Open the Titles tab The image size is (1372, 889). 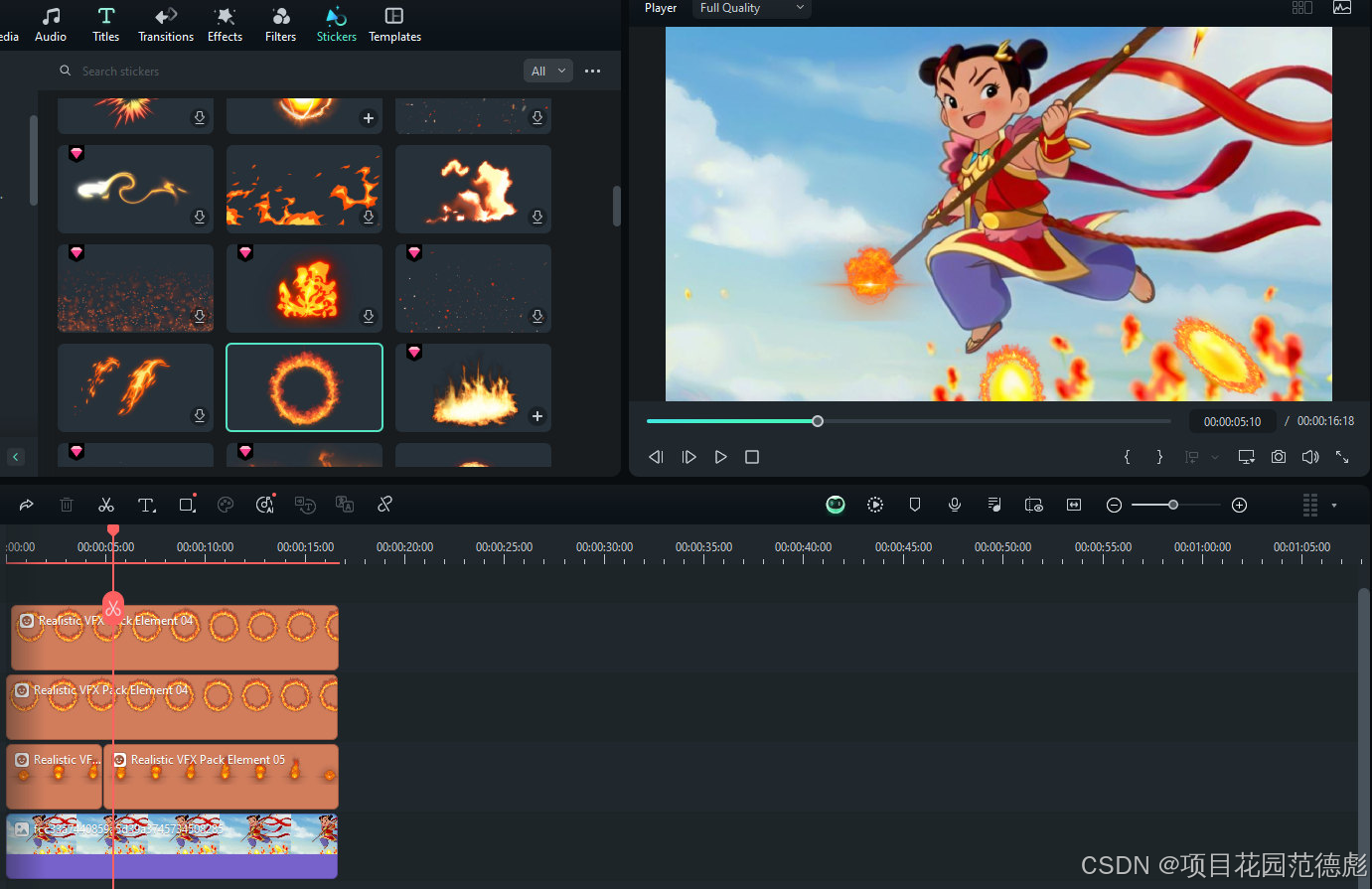(106, 25)
